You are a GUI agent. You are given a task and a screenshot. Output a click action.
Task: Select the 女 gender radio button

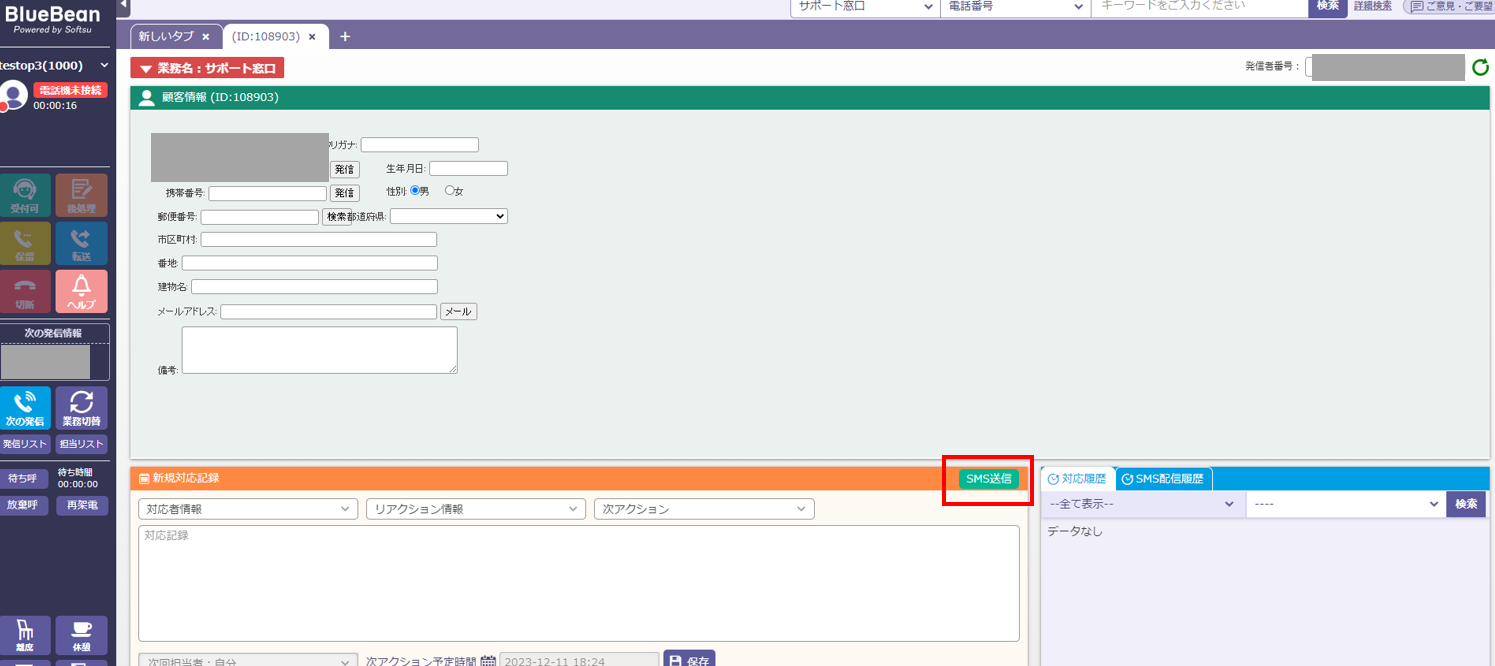point(450,191)
